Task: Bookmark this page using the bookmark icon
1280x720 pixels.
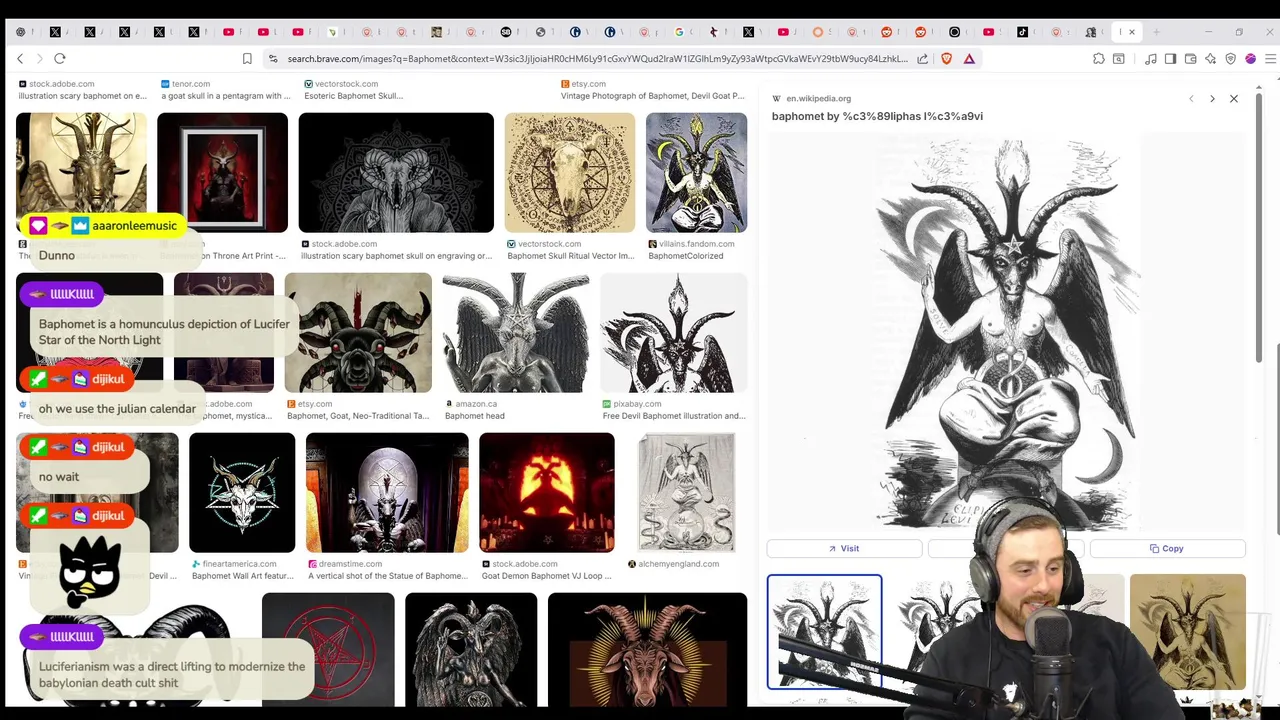Action: tap(247, 59)
